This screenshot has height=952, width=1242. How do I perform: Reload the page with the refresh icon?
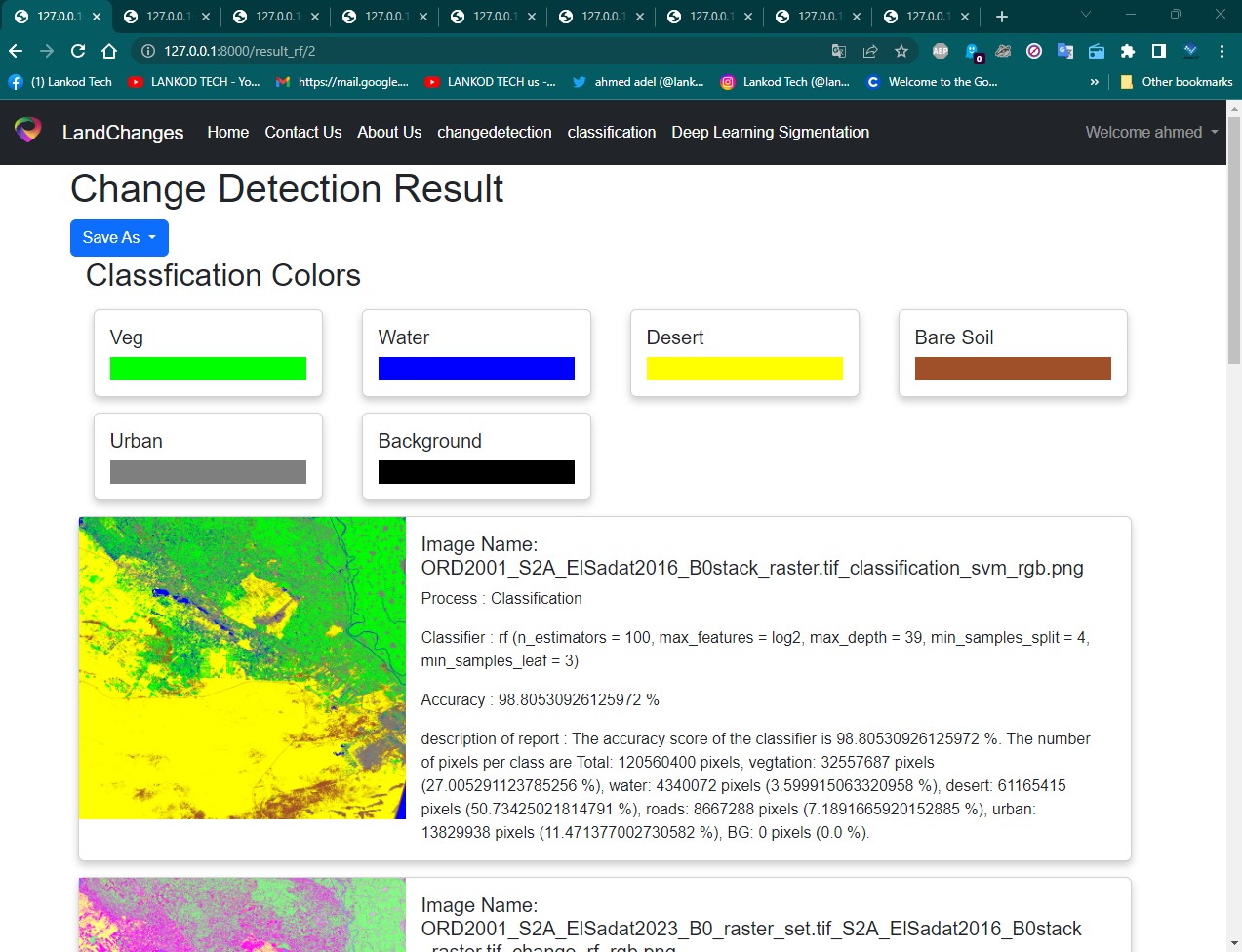pos(78,51)
